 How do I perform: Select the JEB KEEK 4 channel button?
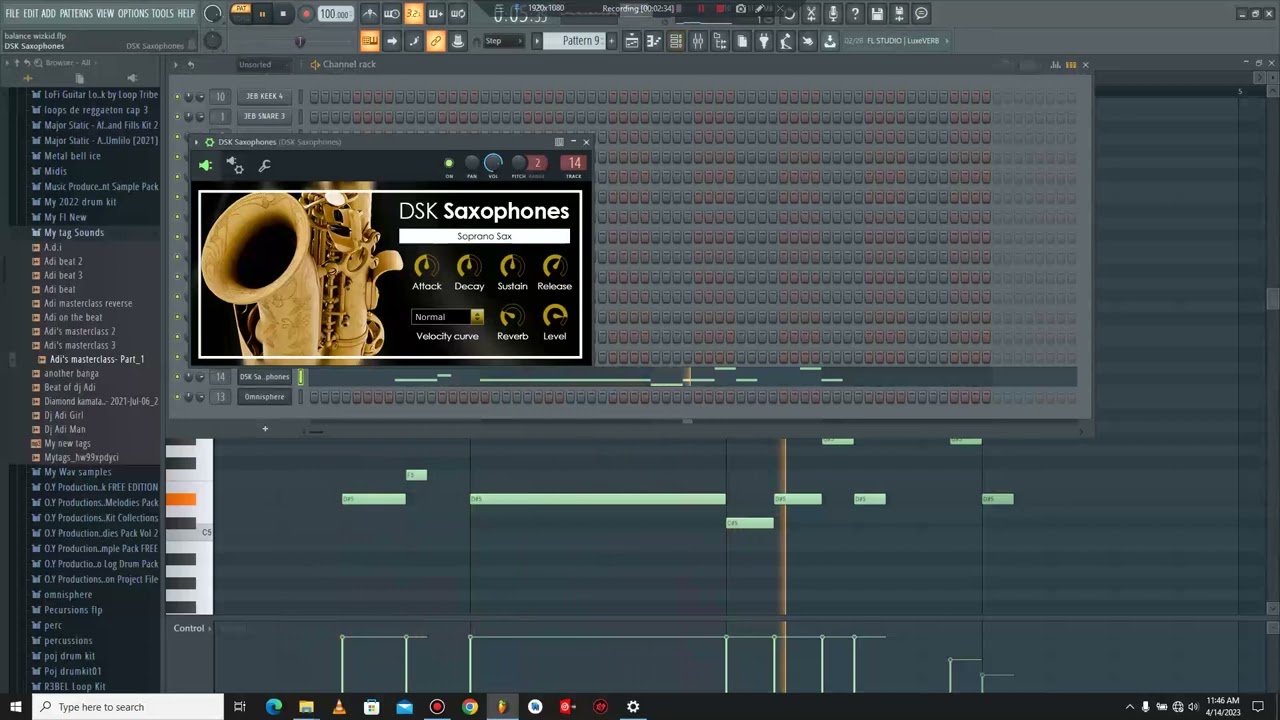(264, 96)
